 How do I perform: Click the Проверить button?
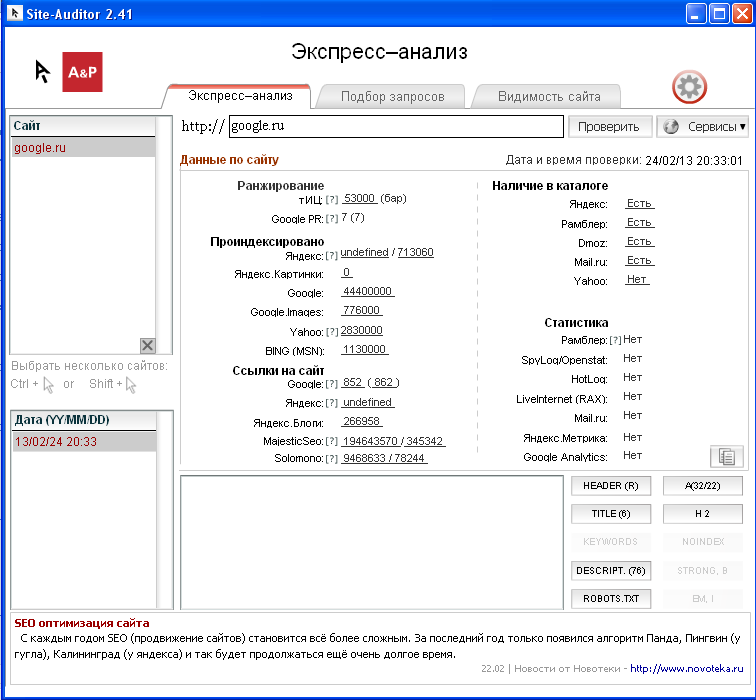coord(610,127)
